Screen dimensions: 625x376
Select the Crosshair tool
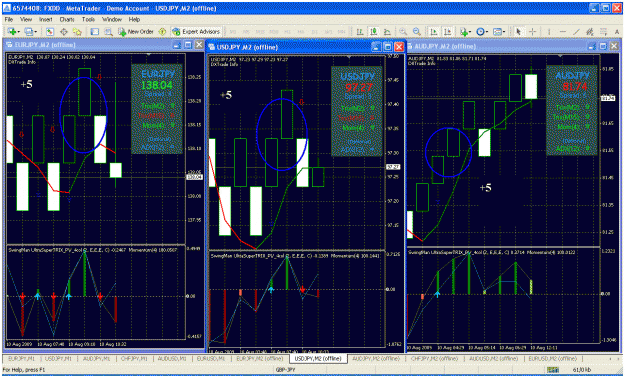[533, 31]
